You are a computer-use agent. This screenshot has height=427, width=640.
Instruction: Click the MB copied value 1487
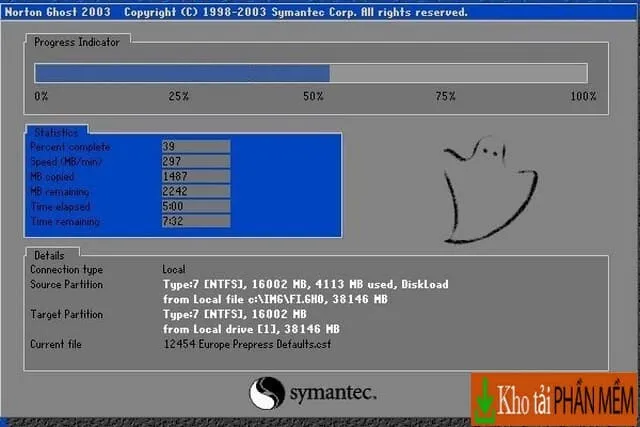pyautogui.click(x=196, y=176)
